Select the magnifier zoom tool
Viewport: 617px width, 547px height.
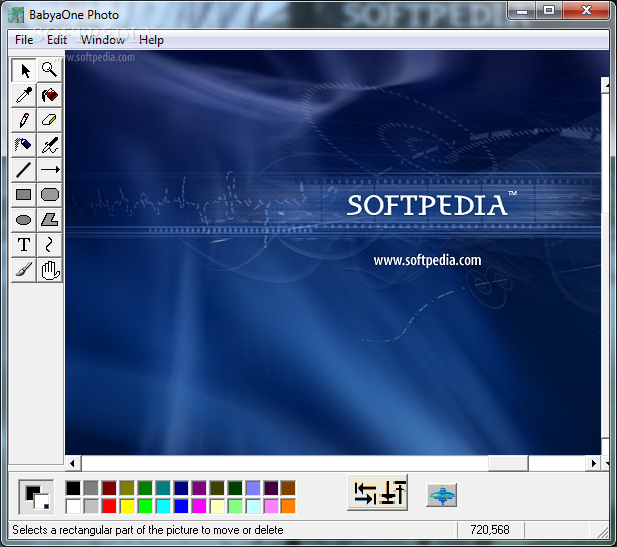point(49,70)
